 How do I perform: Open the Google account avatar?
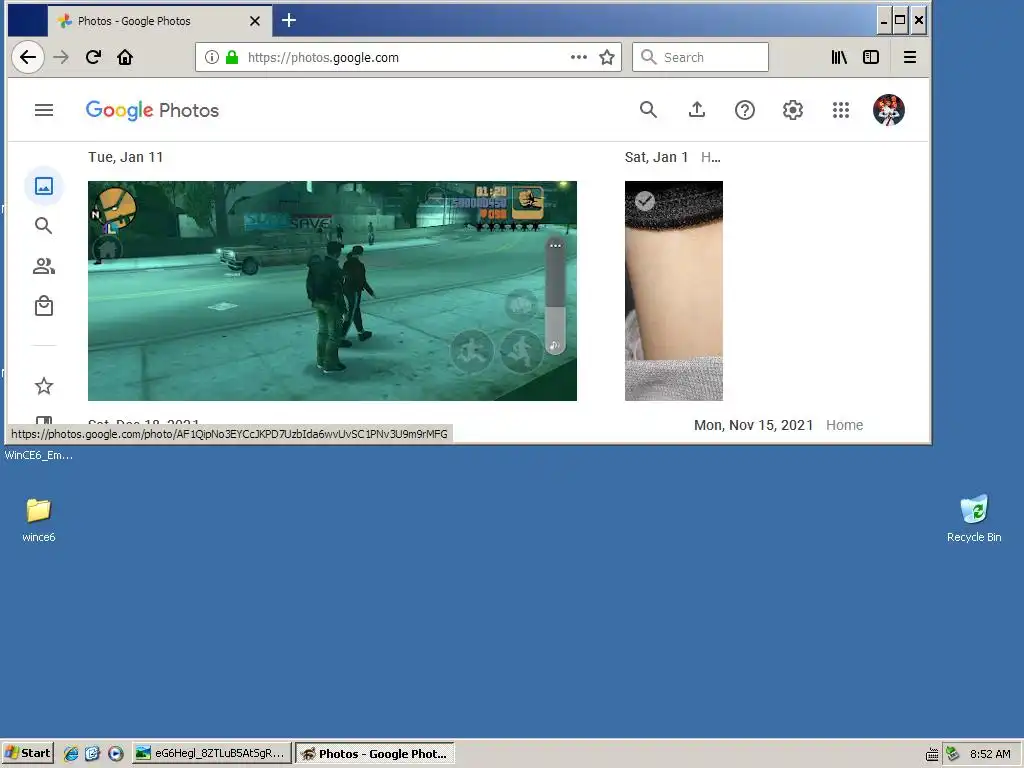point(888,110)
